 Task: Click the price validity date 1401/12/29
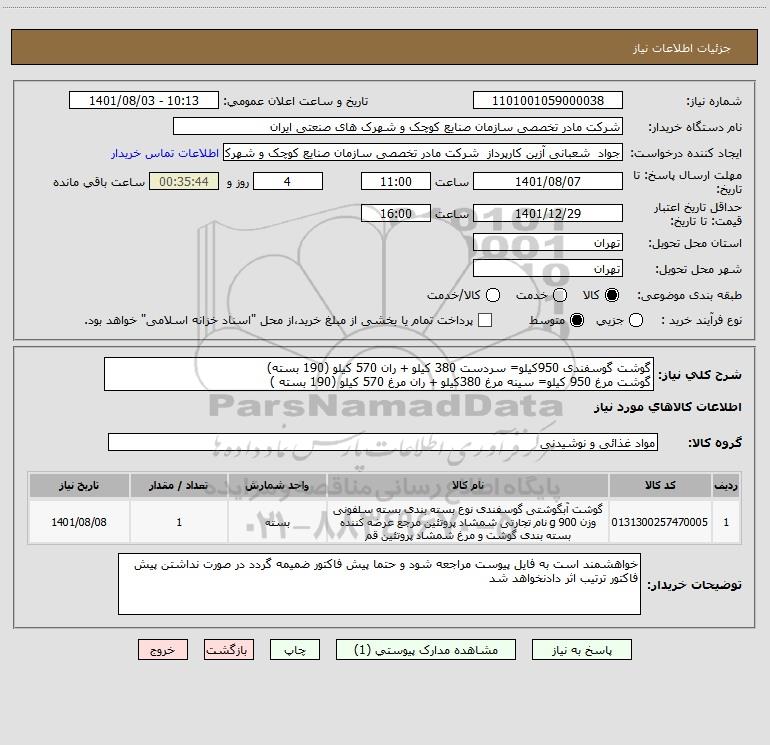pos(548,213)
